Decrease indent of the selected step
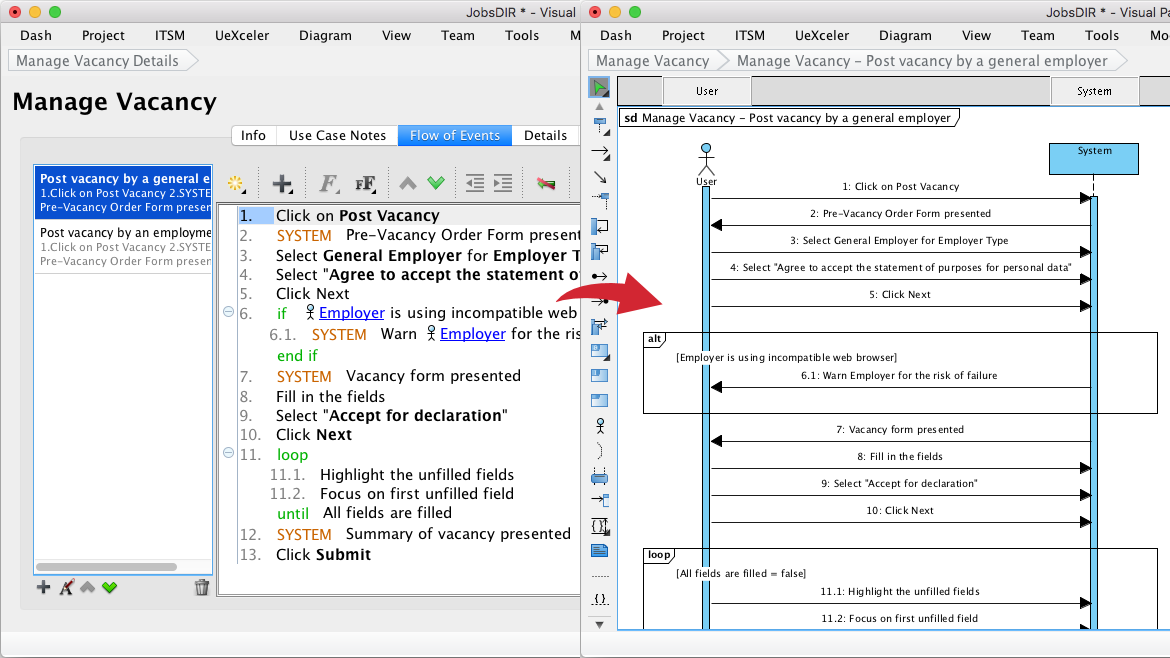Screen dimensions: 1170x658 coord(474,183)
